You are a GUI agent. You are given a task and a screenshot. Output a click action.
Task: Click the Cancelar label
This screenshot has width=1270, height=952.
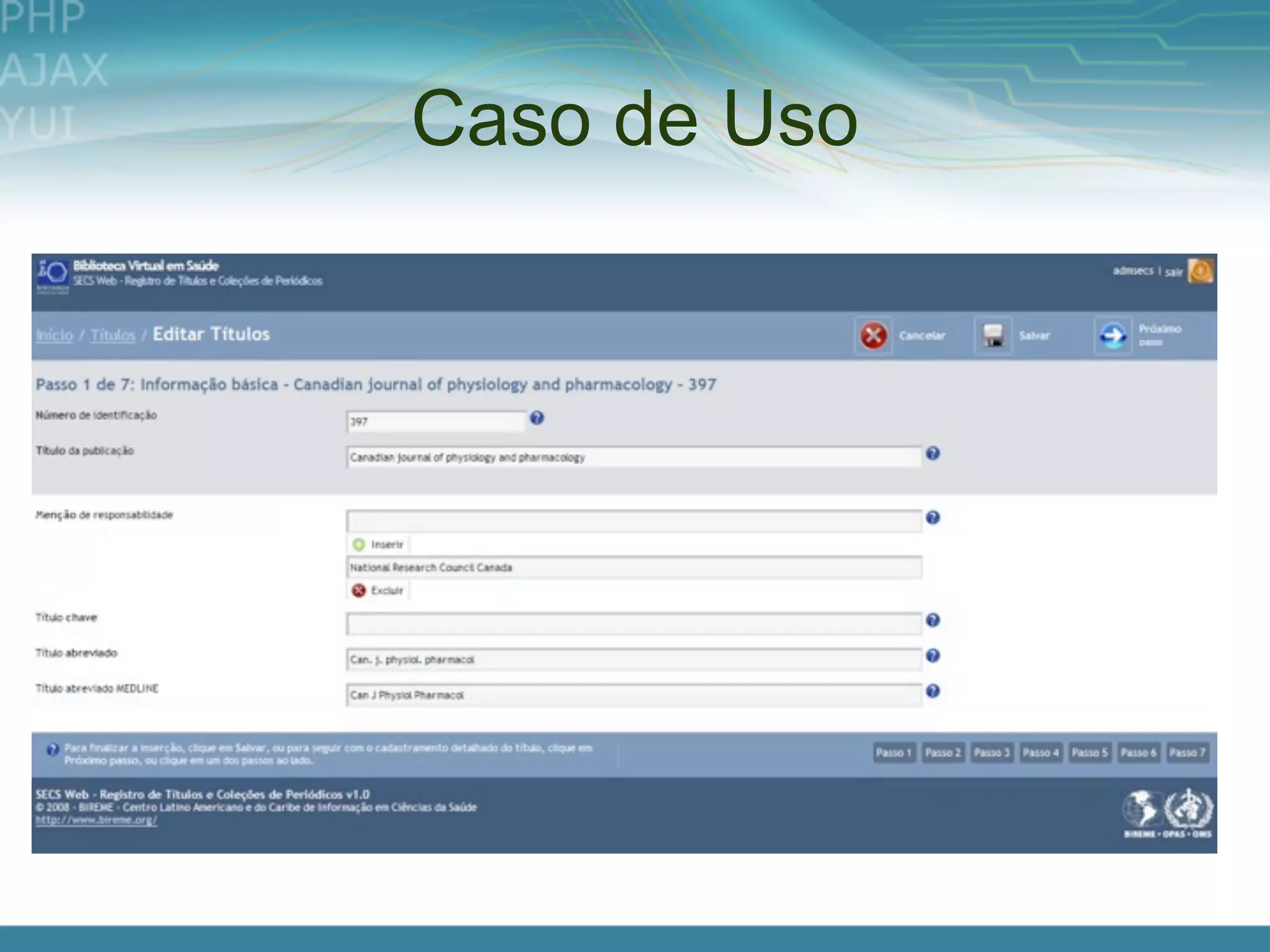[x=922, y=336]
